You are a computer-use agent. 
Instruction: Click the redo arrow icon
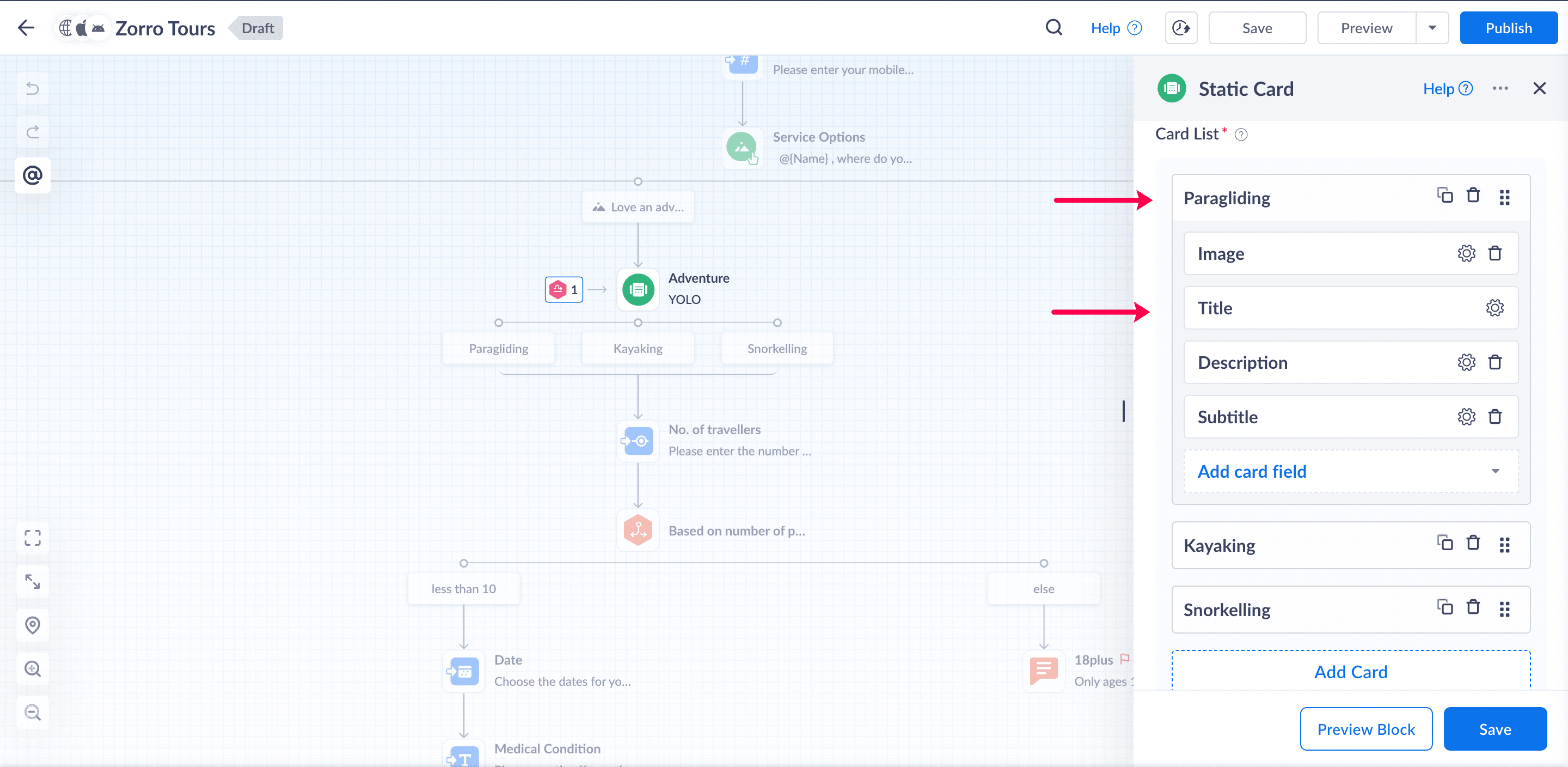[32, 132]
